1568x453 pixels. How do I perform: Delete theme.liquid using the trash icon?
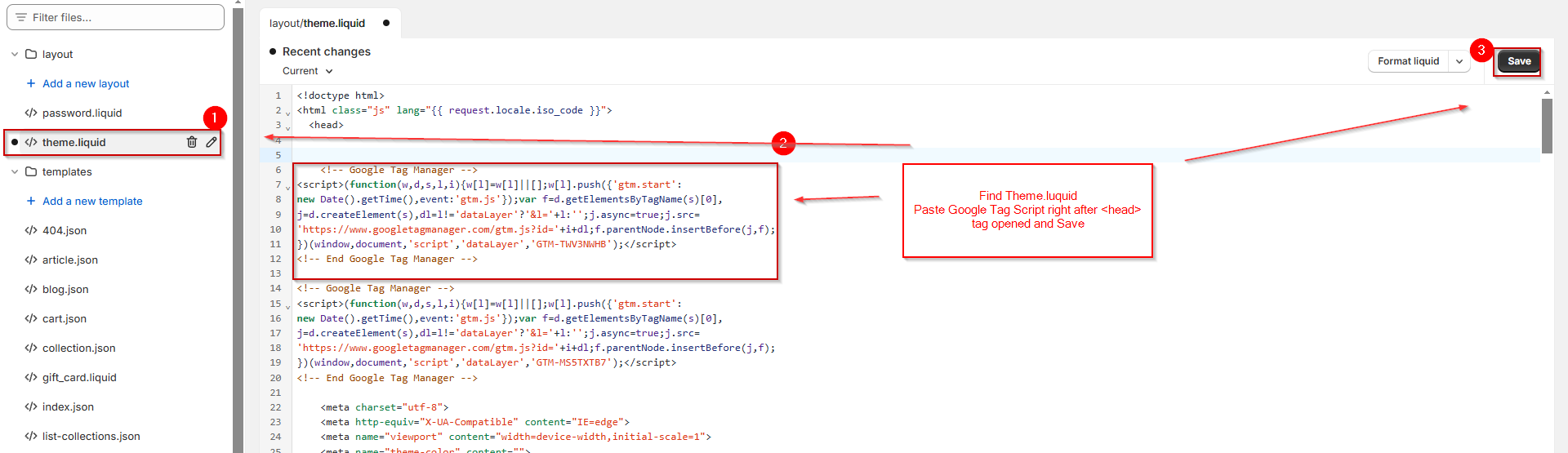192,142
